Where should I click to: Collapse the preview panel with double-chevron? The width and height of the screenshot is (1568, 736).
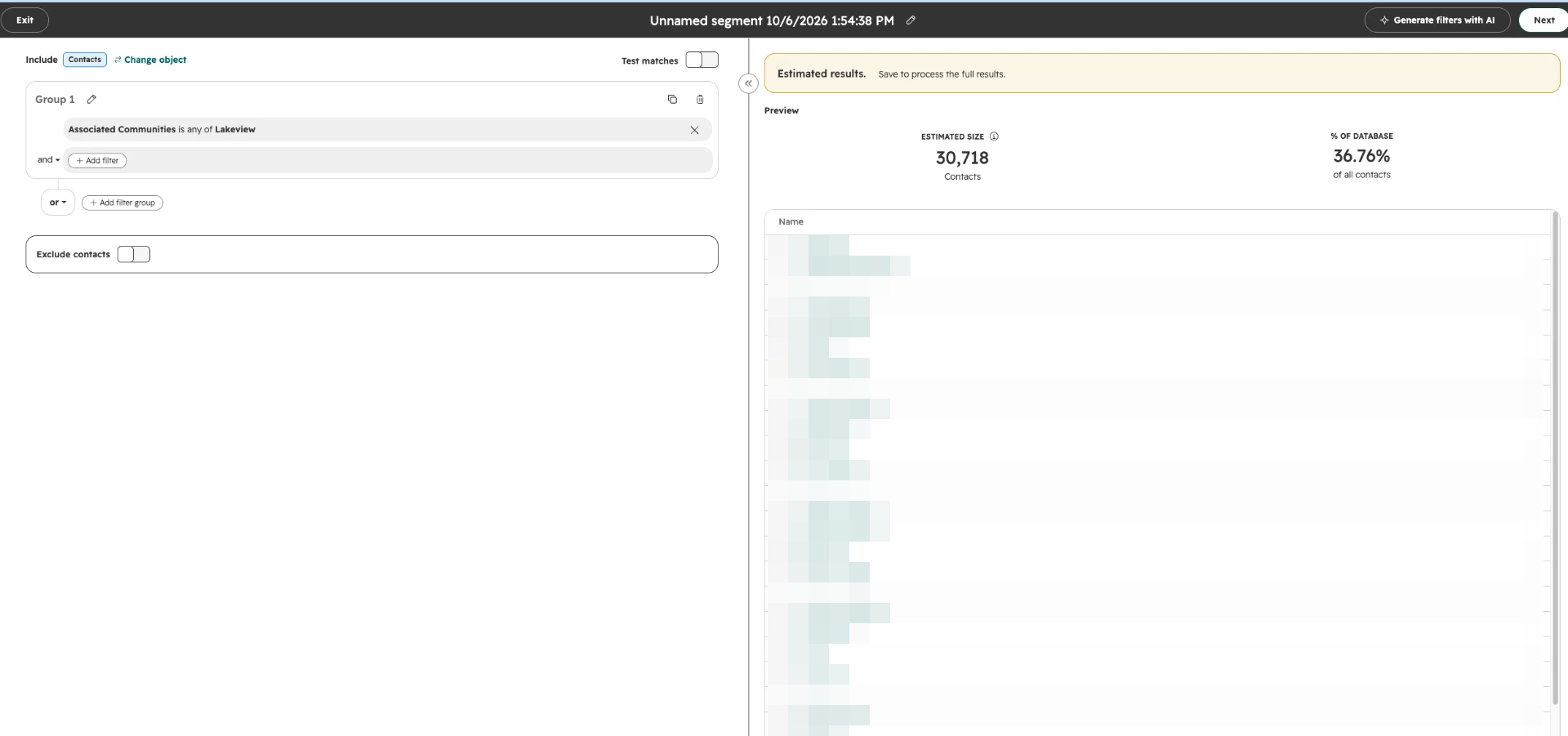tap(748, 83)
